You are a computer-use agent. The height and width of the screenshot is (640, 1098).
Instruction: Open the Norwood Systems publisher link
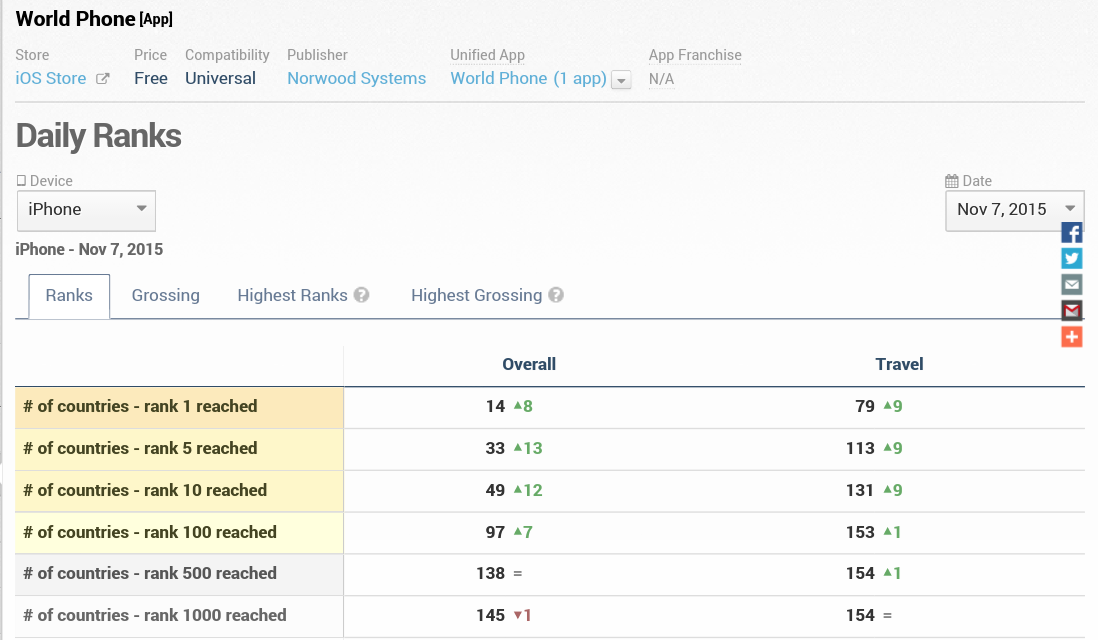356,78
